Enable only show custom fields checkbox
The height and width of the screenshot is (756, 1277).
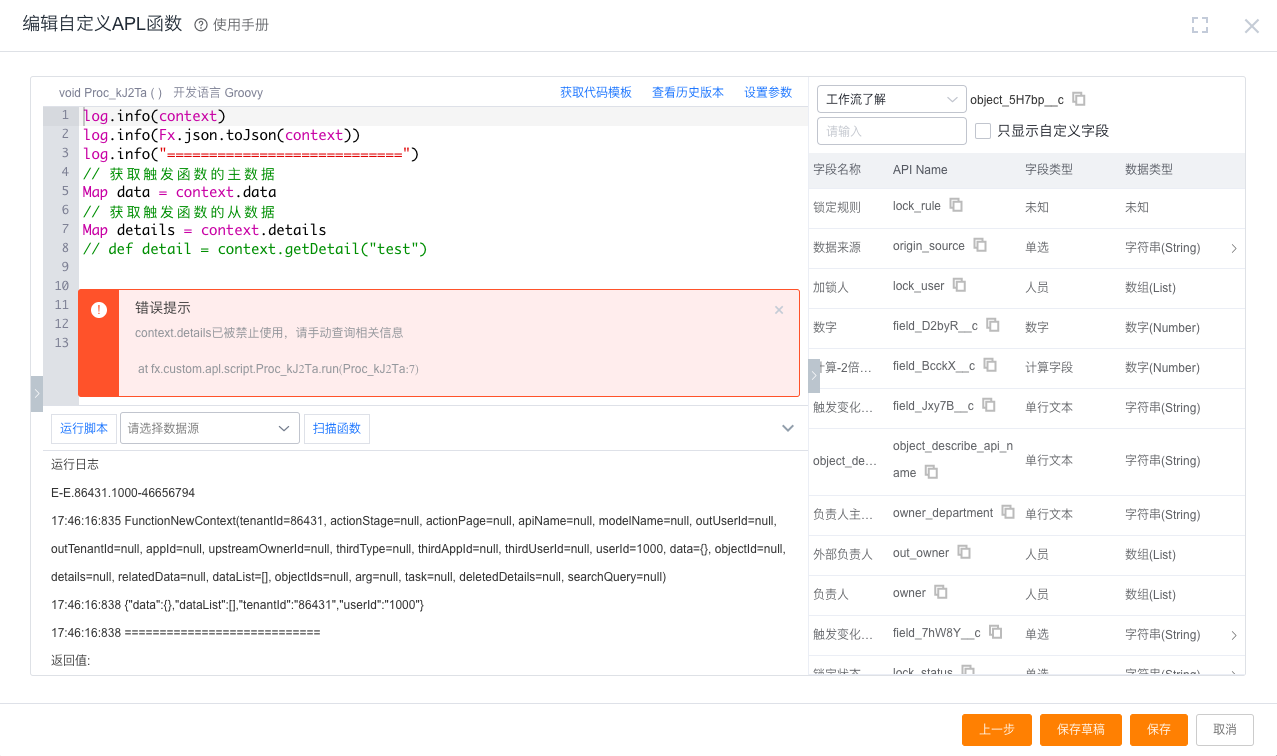pos(983,131)
